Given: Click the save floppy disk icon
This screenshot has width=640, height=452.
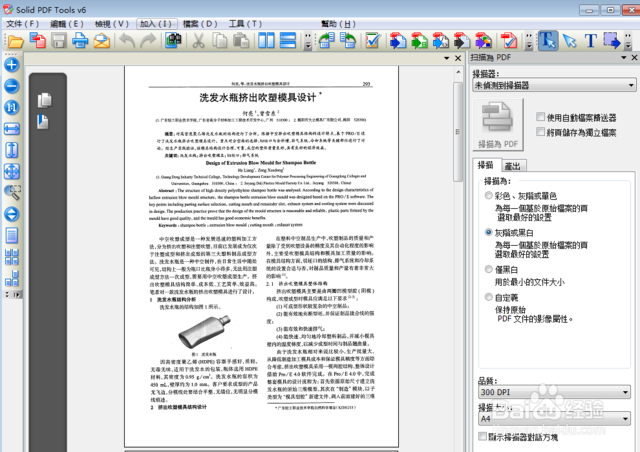Looking at the screenshot, I should (59, 41).
